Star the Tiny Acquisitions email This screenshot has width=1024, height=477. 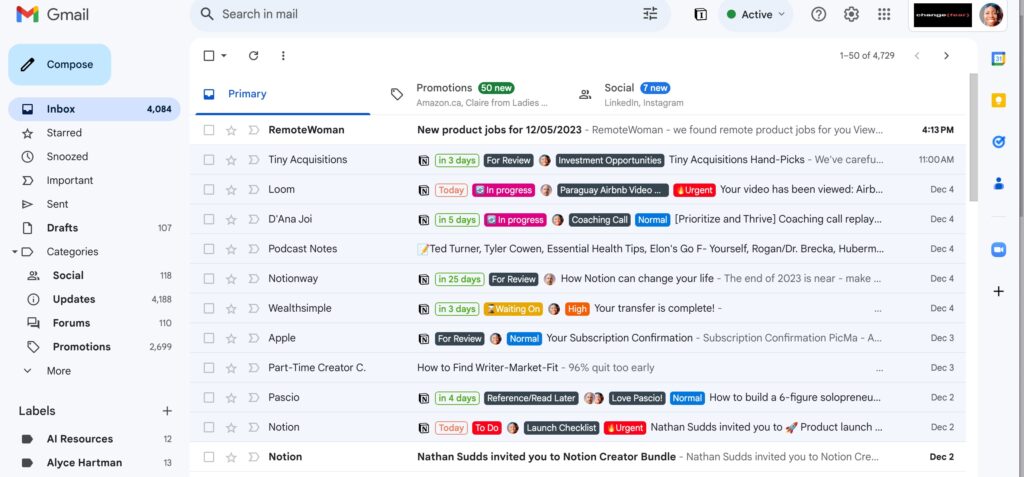231,160
